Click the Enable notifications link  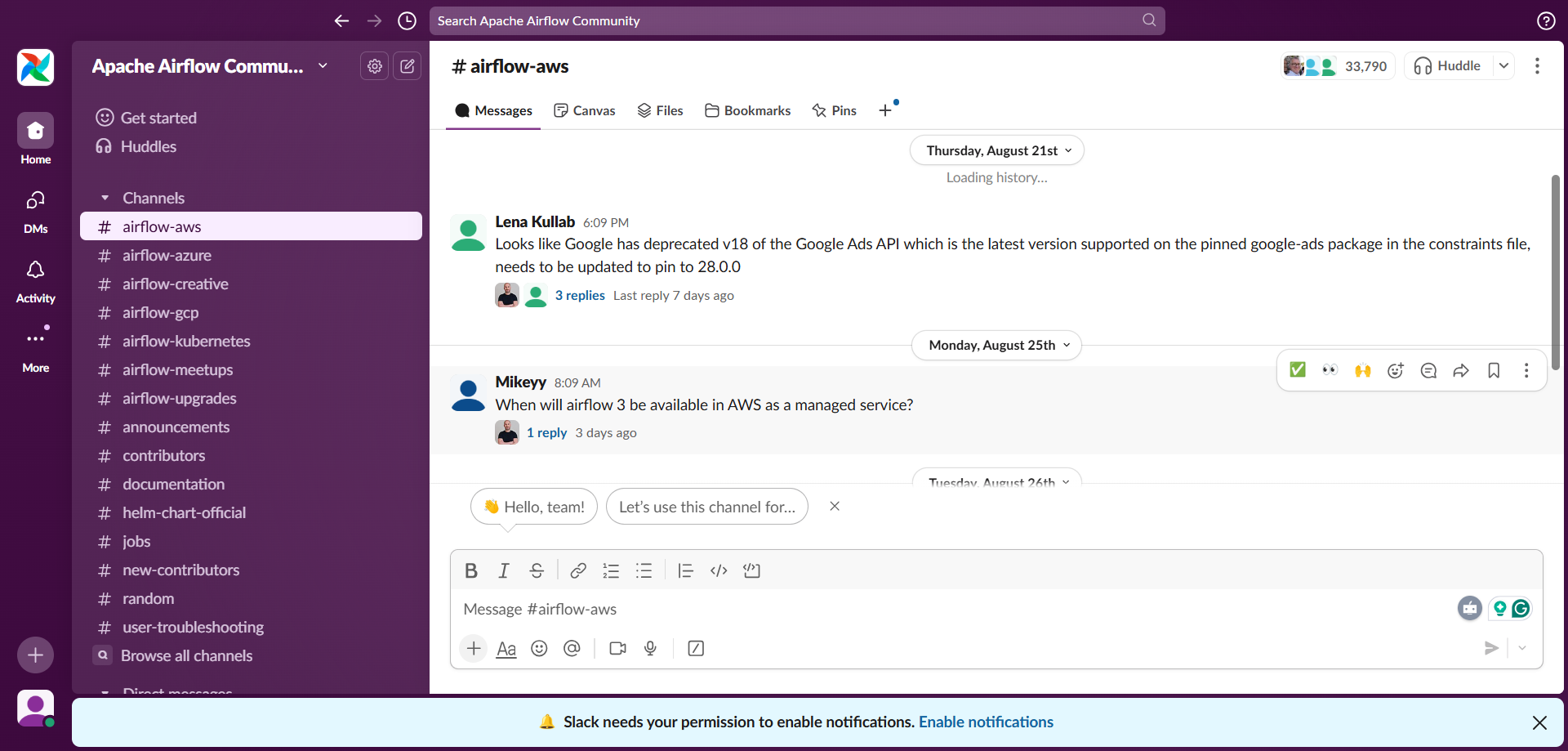click(x=986, y=722)
